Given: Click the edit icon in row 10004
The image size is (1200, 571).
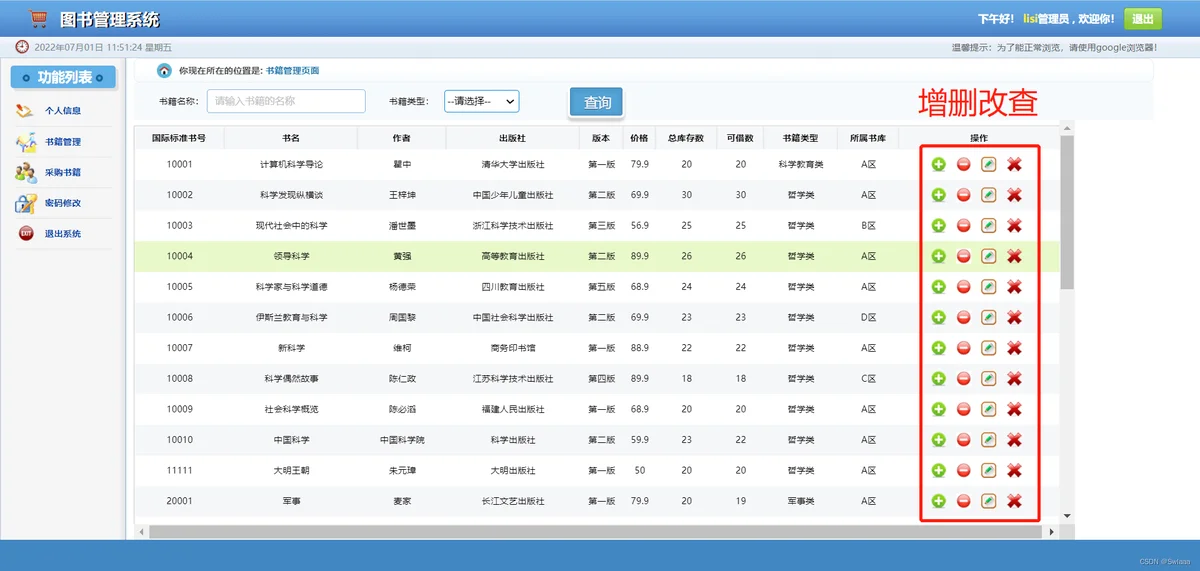Looking at the screenshot, I should 989,256.
